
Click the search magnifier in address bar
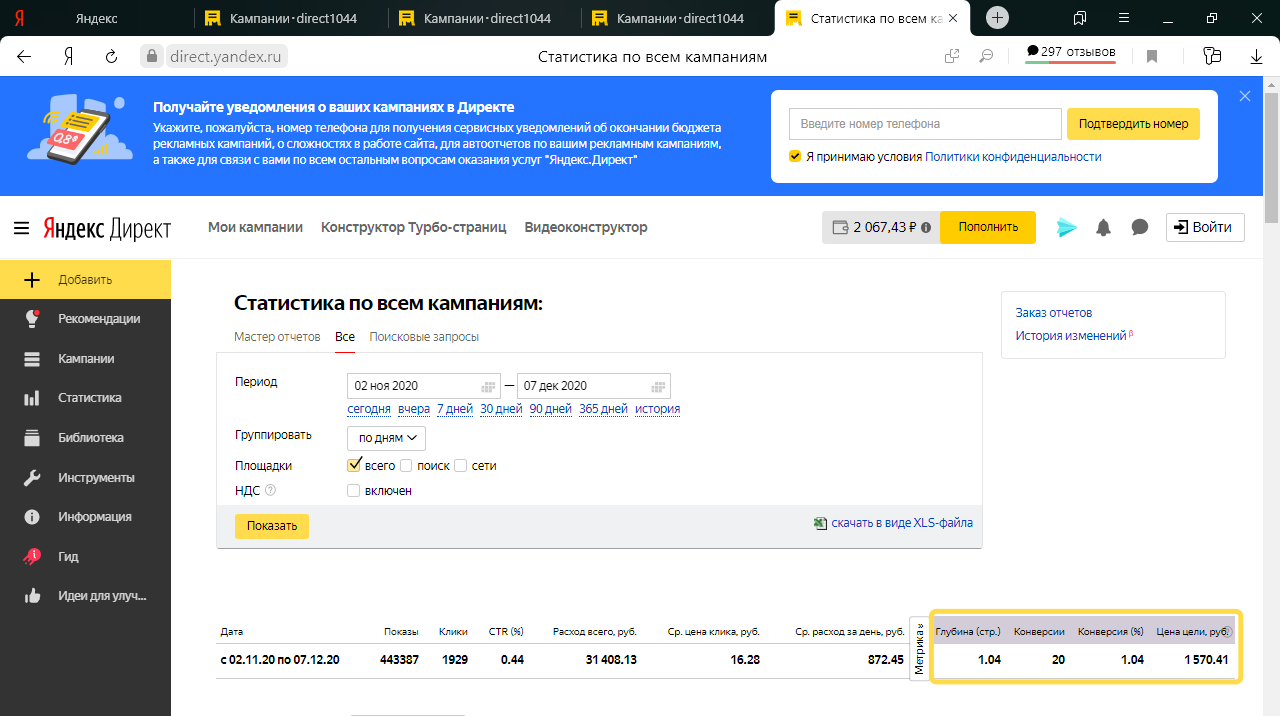pyautogui.click(x=986, y=57)
